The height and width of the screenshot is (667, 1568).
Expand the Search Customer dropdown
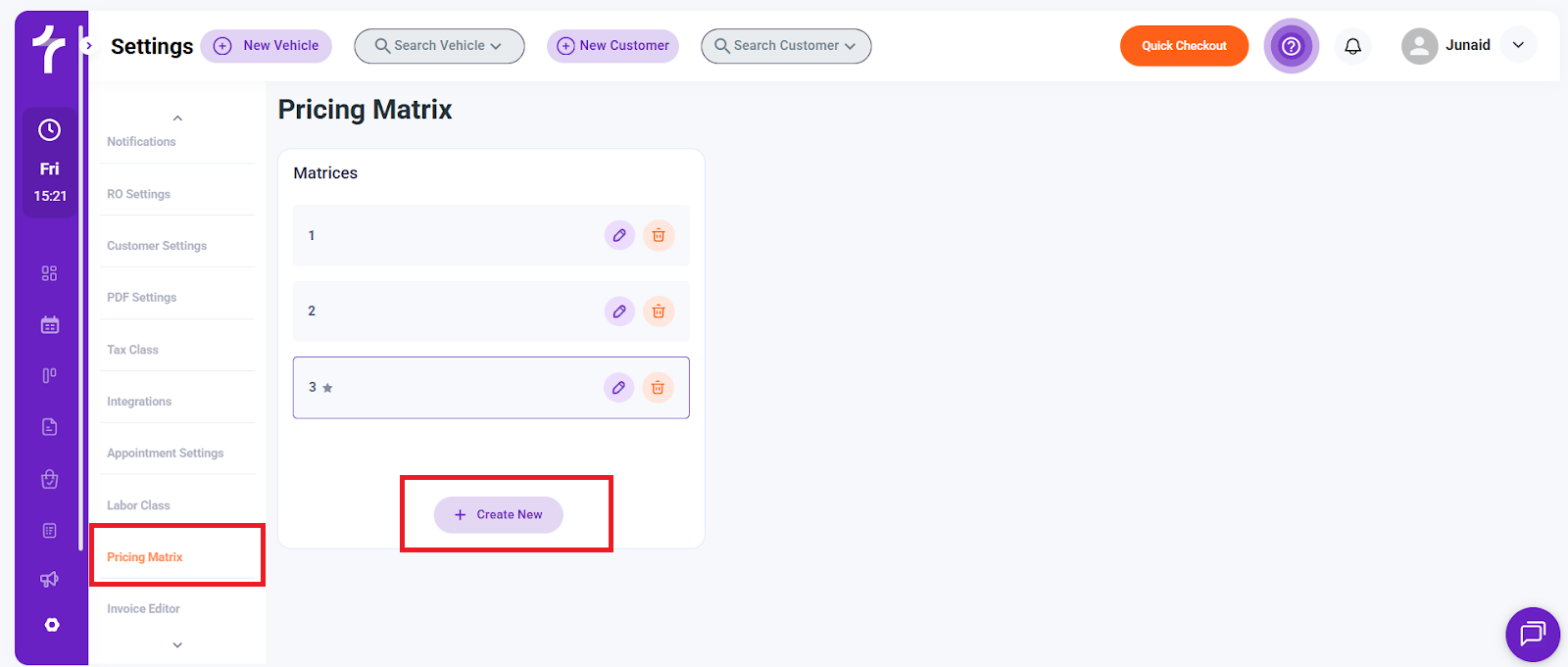coord(786,46)
